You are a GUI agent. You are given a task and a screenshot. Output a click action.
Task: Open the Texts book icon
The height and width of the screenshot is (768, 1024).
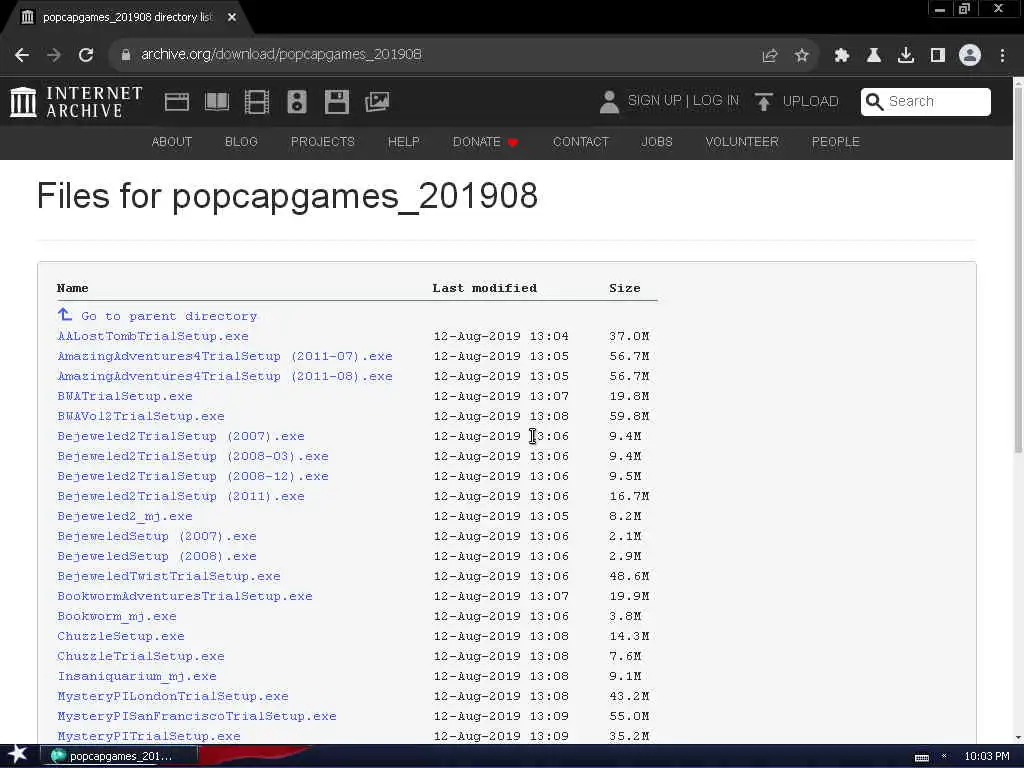[217, 102]
